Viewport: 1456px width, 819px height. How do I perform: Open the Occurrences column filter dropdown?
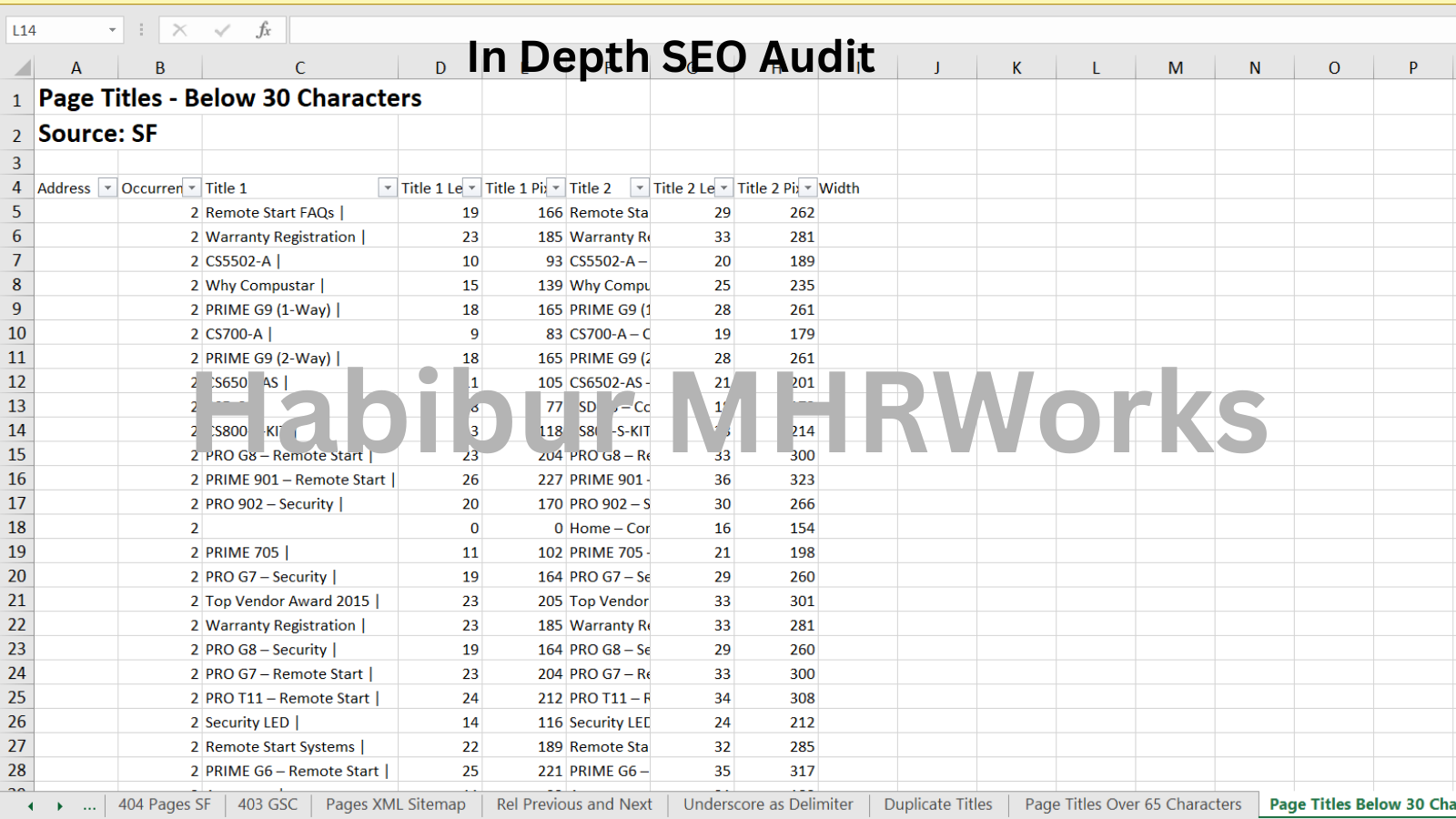coord(192,187)
